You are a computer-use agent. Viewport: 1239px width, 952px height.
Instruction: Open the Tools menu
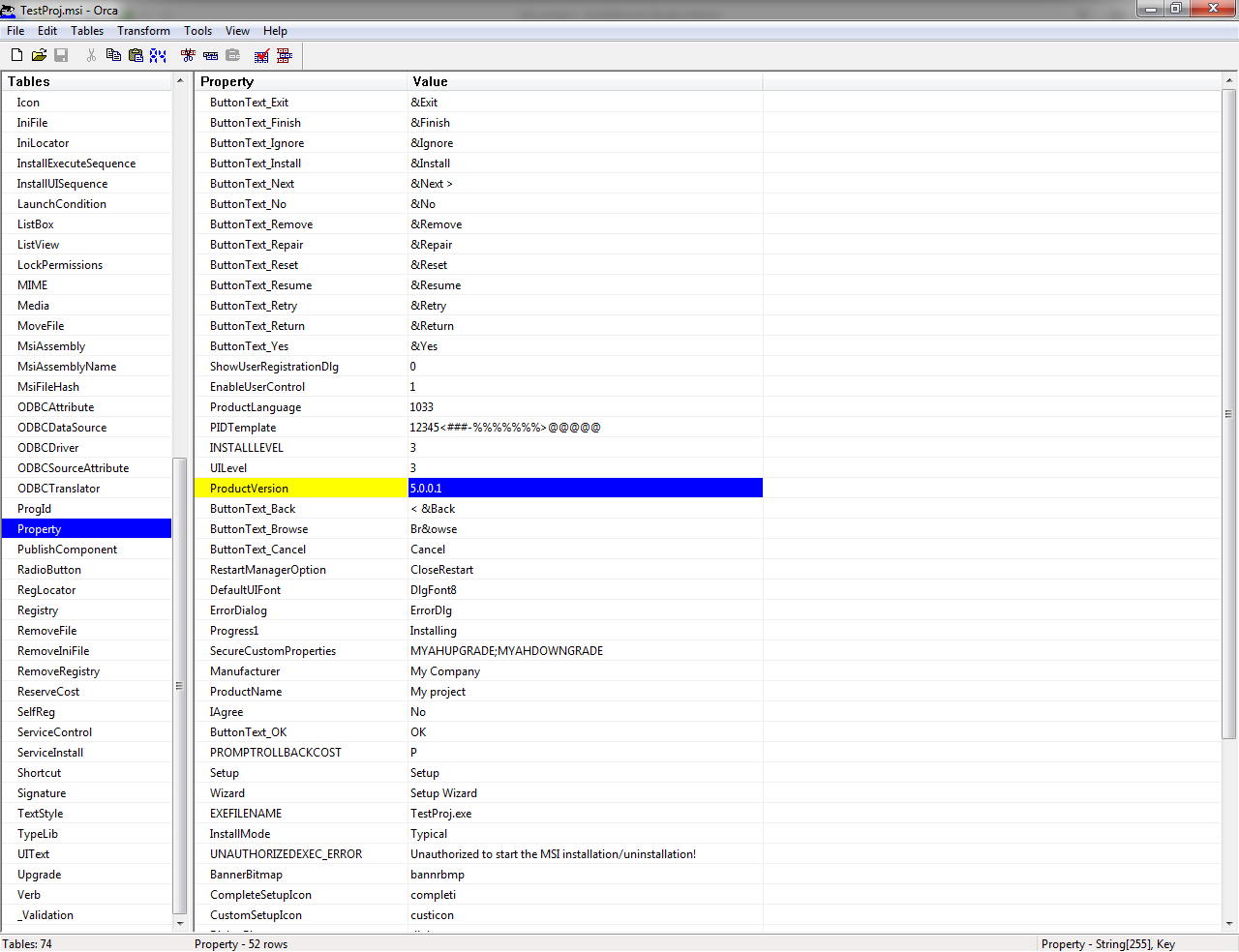197,31
